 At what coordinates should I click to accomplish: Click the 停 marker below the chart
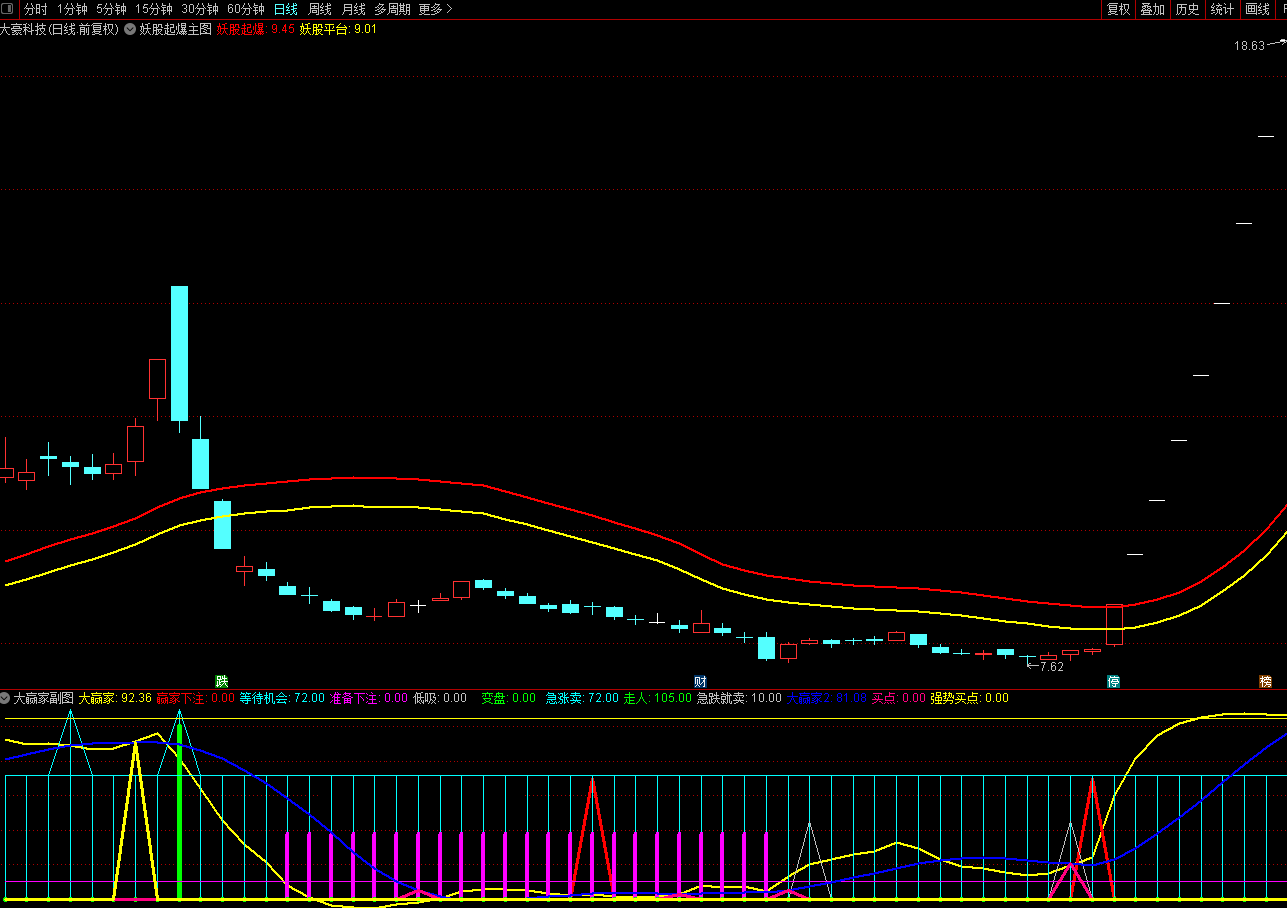[1113, 681]
